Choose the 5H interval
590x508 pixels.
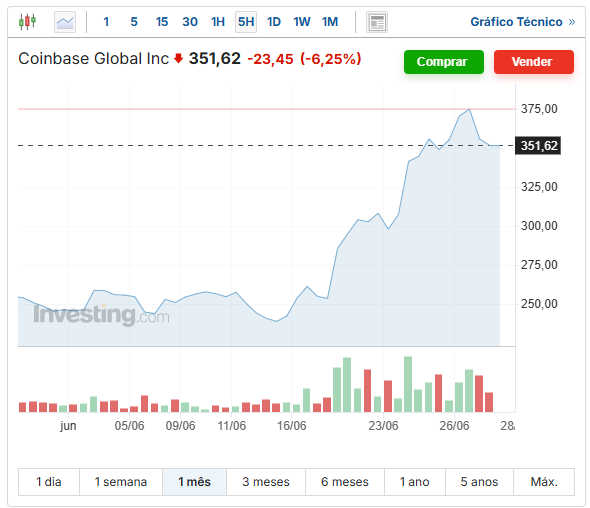246,22
